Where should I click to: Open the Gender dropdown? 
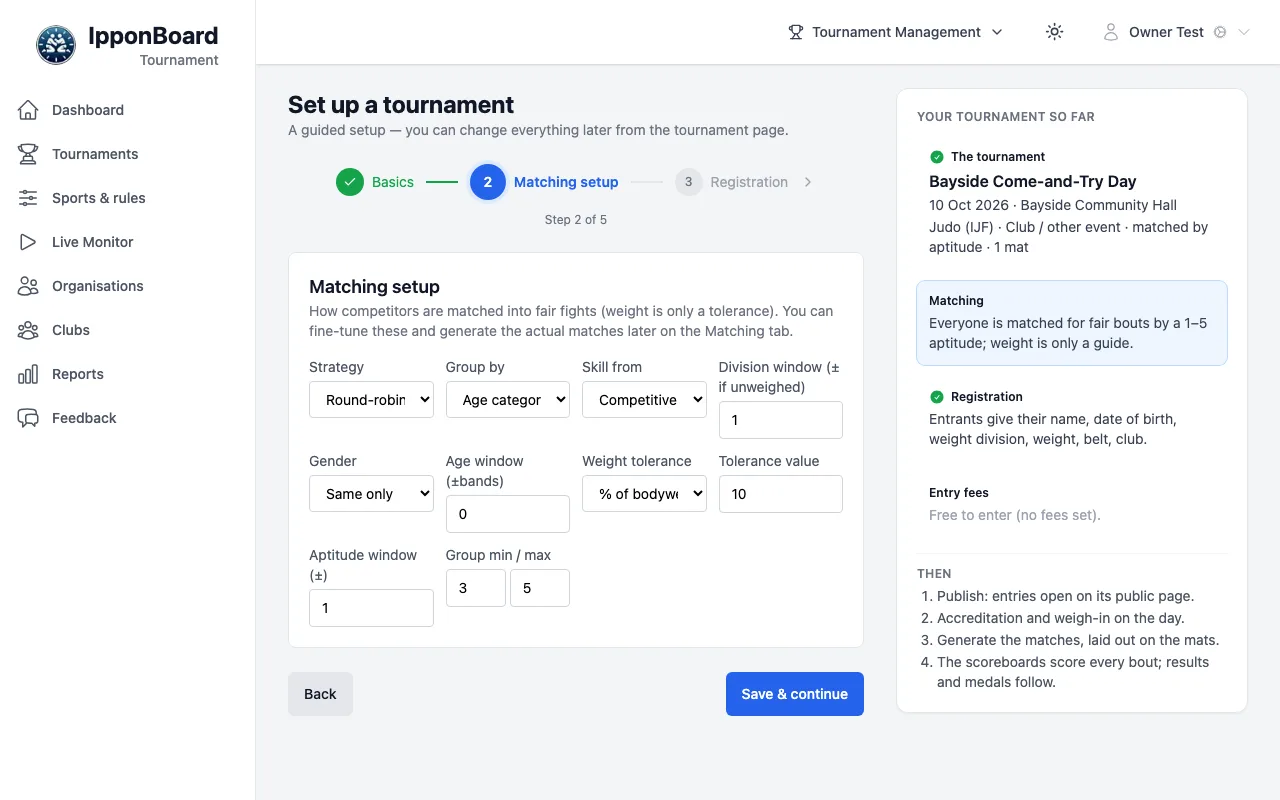pyautogui.click(x=371, y=494)
